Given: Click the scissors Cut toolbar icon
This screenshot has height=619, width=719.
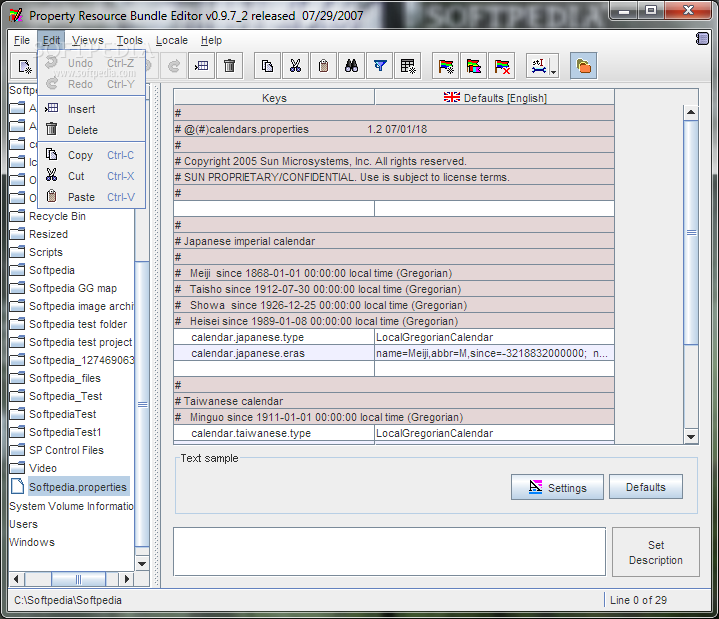Looking at the screenshot, I should (295, 66).
